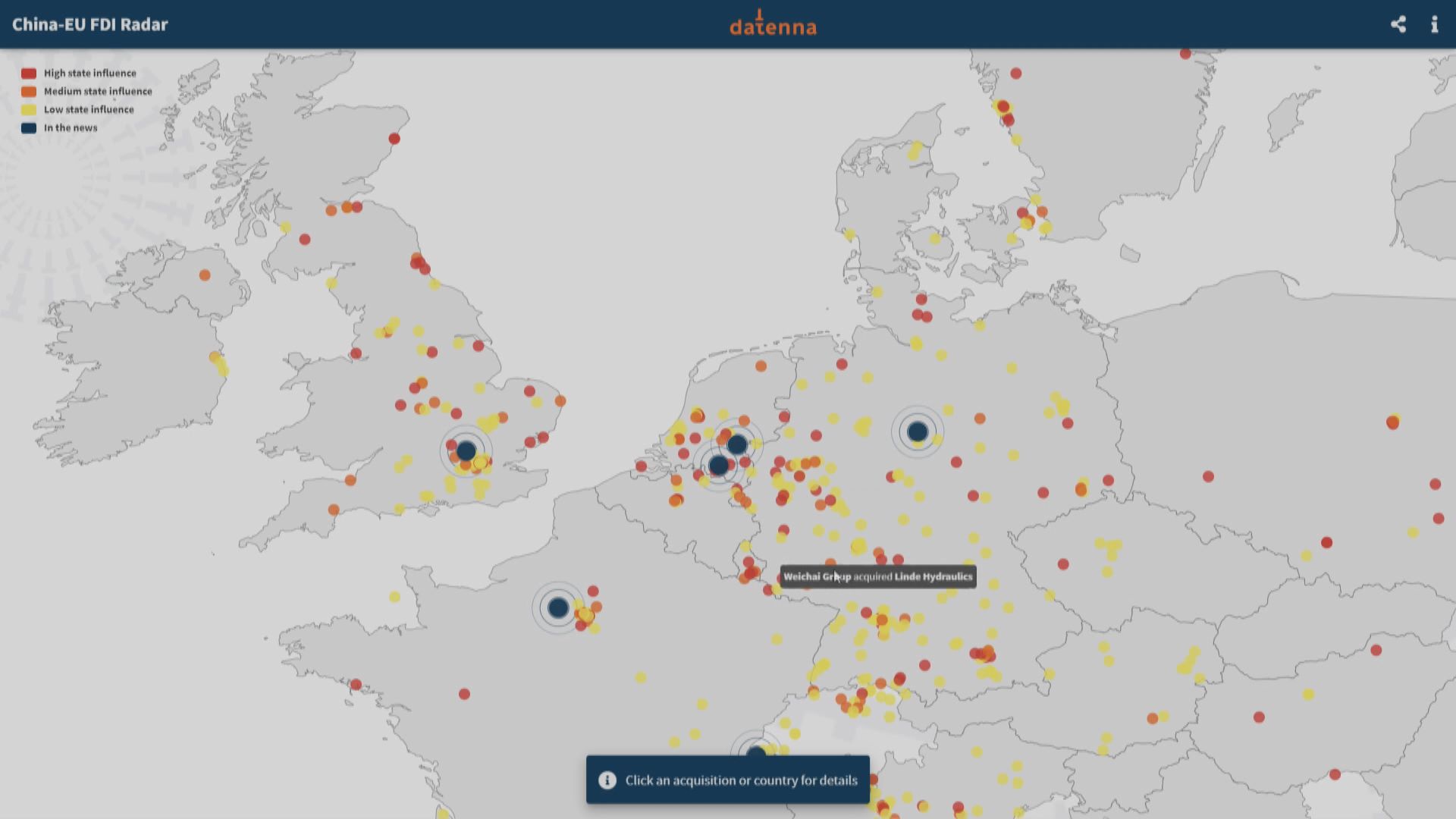Click the orange acquisition dot in Northern Ireland

coord(205,275)
